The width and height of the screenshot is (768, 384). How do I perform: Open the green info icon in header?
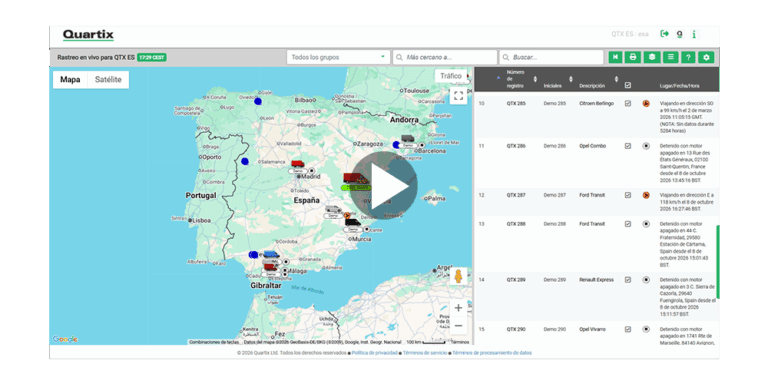click(694, 34)
